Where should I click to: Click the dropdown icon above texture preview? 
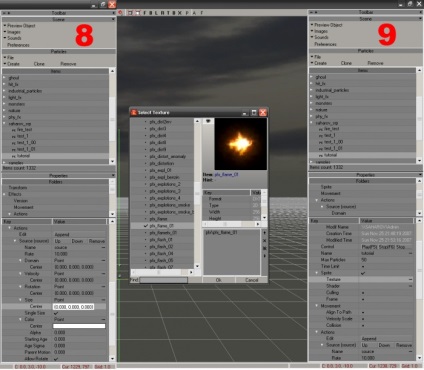pyautogui.click(x=208, y=121)
